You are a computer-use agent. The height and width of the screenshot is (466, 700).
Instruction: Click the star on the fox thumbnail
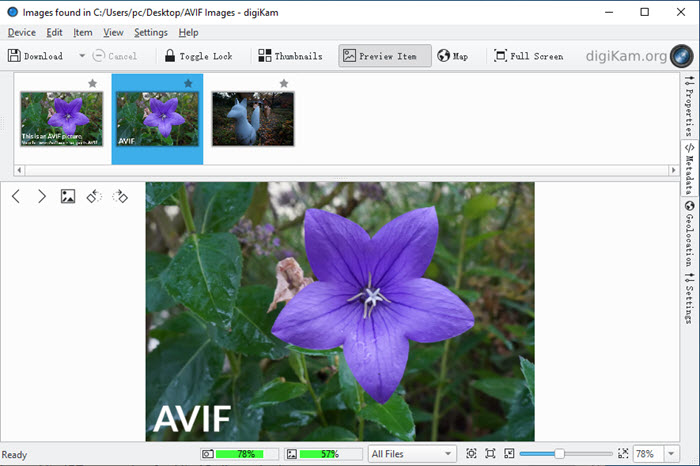pyautogui.click(x=284, y=83)
